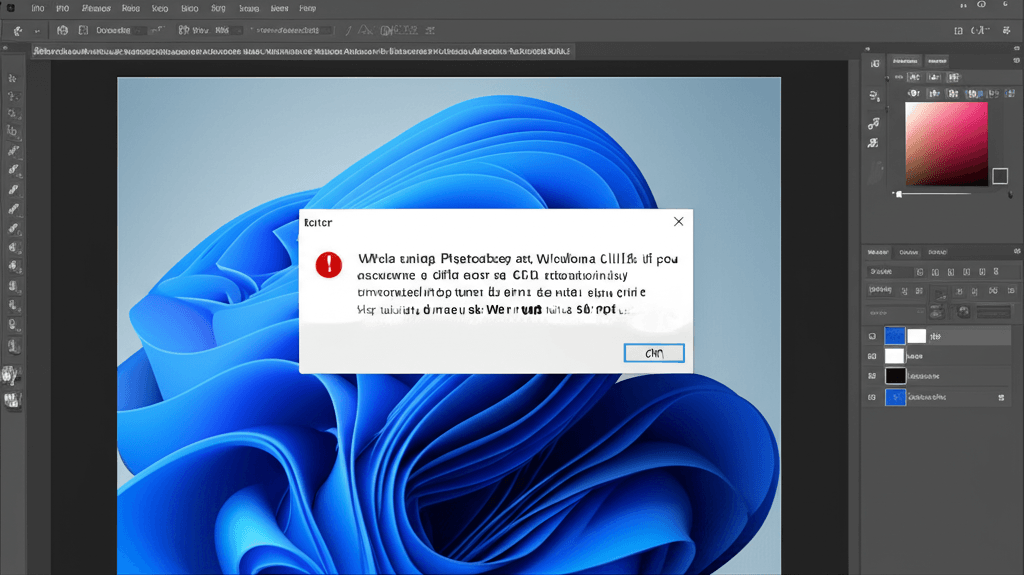Click the app logo in the menu bar
Viewport: 1024px width, 575px height.
(x=10, y=8)
